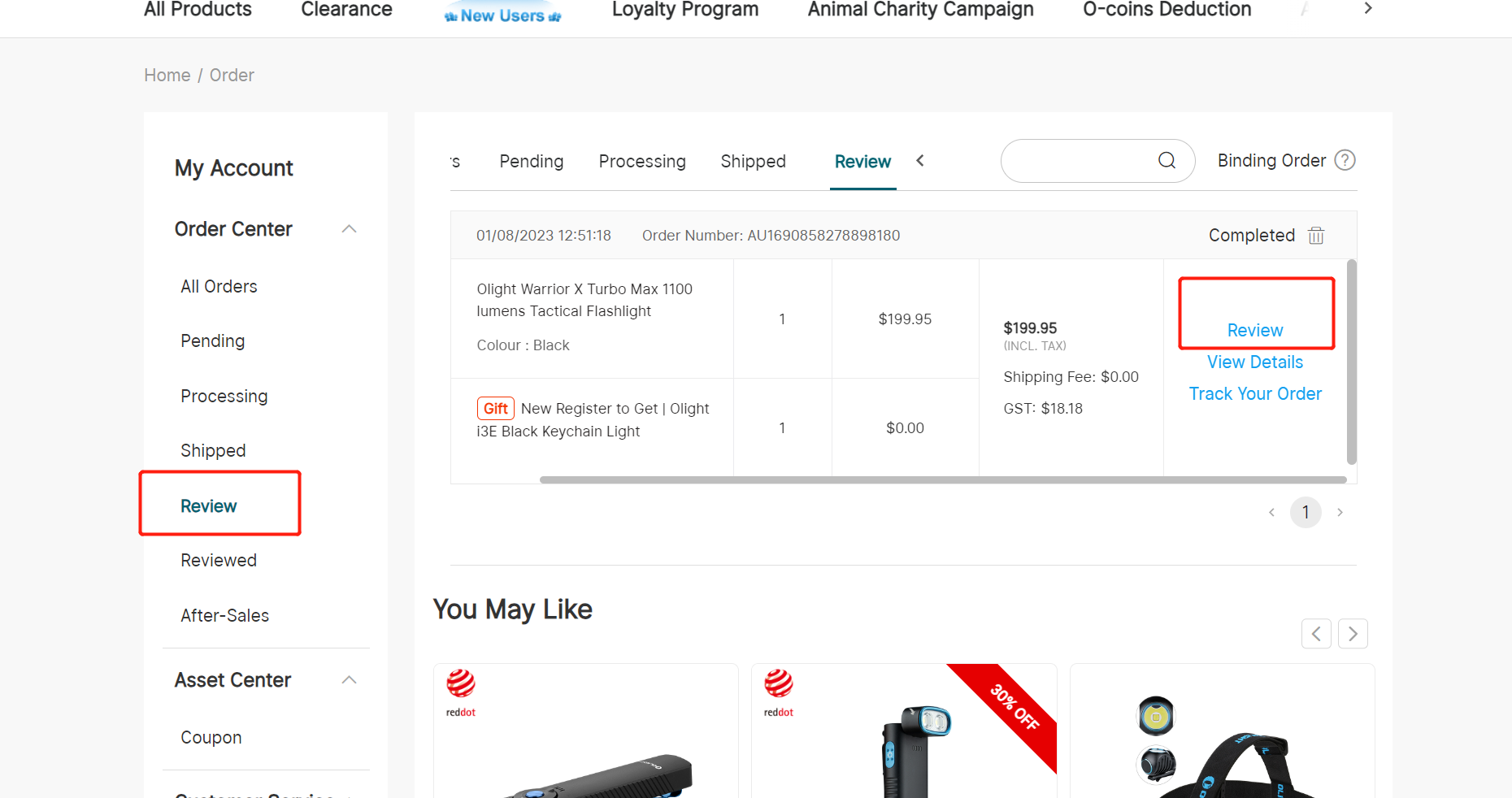Screen dimensions: 1512x798
Task: Open Track Your Order link
Action: pos(1255,394)
